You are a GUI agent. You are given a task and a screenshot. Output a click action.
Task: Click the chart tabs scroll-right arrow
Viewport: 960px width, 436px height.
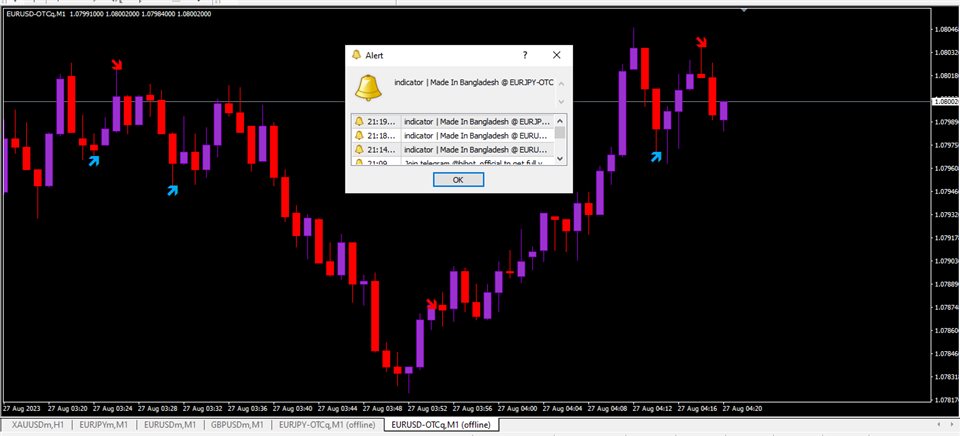click(953, 424)
